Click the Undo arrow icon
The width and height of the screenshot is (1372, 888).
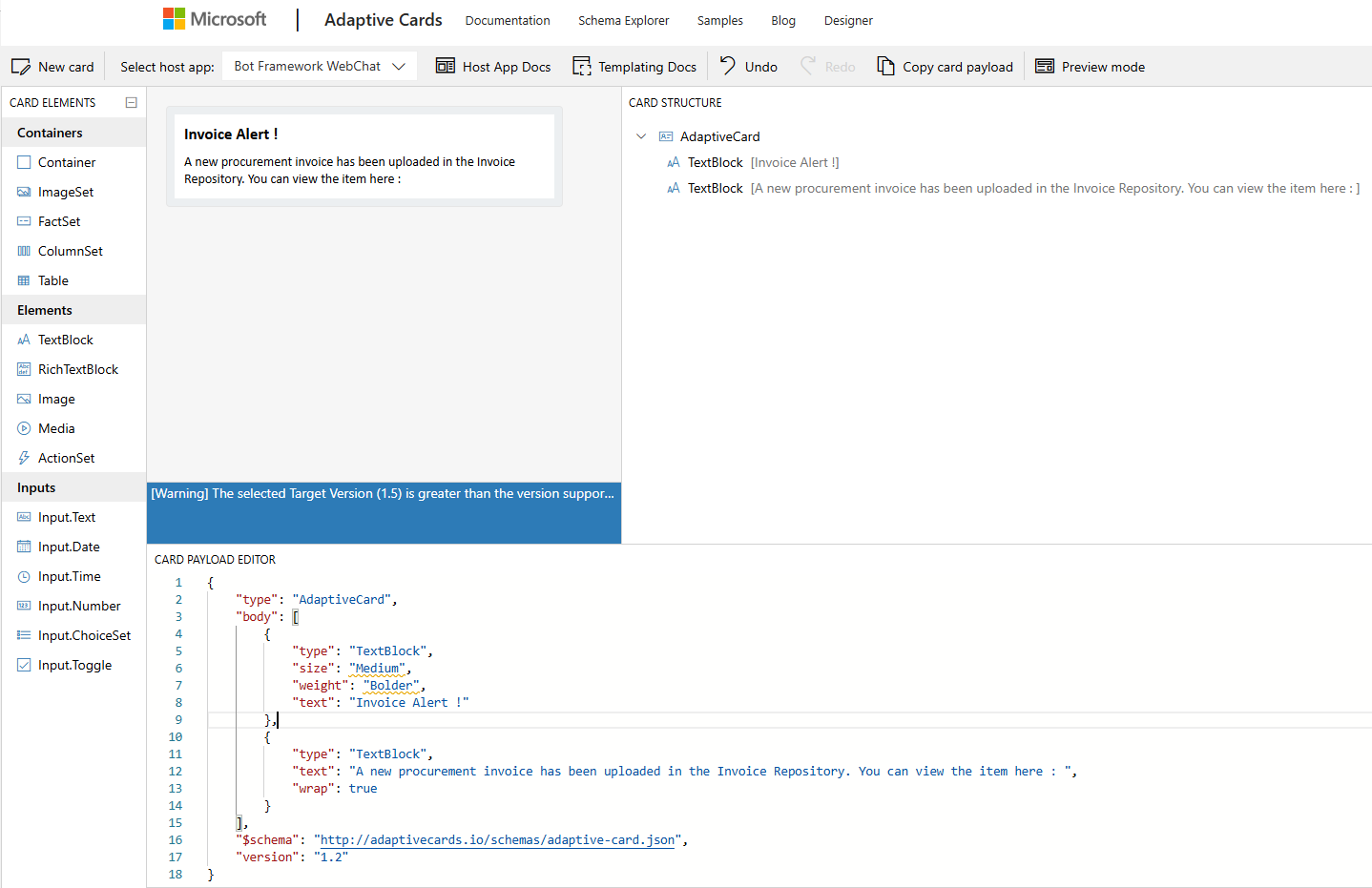click(728, 65)
